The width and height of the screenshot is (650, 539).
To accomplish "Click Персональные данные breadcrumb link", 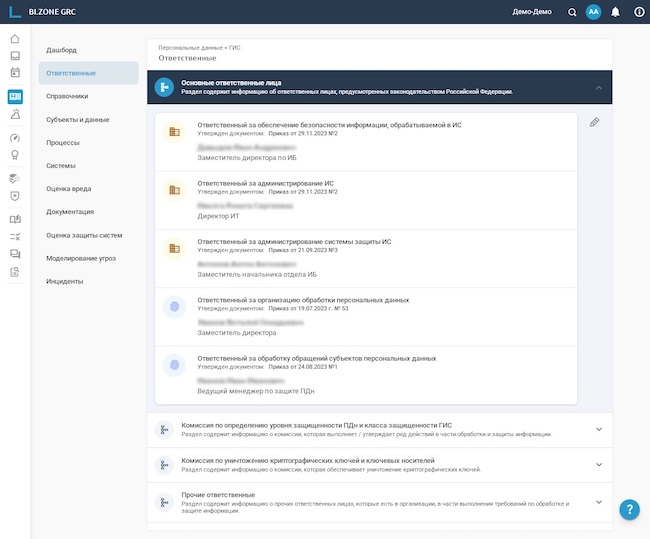I will [x=190, y=48].
